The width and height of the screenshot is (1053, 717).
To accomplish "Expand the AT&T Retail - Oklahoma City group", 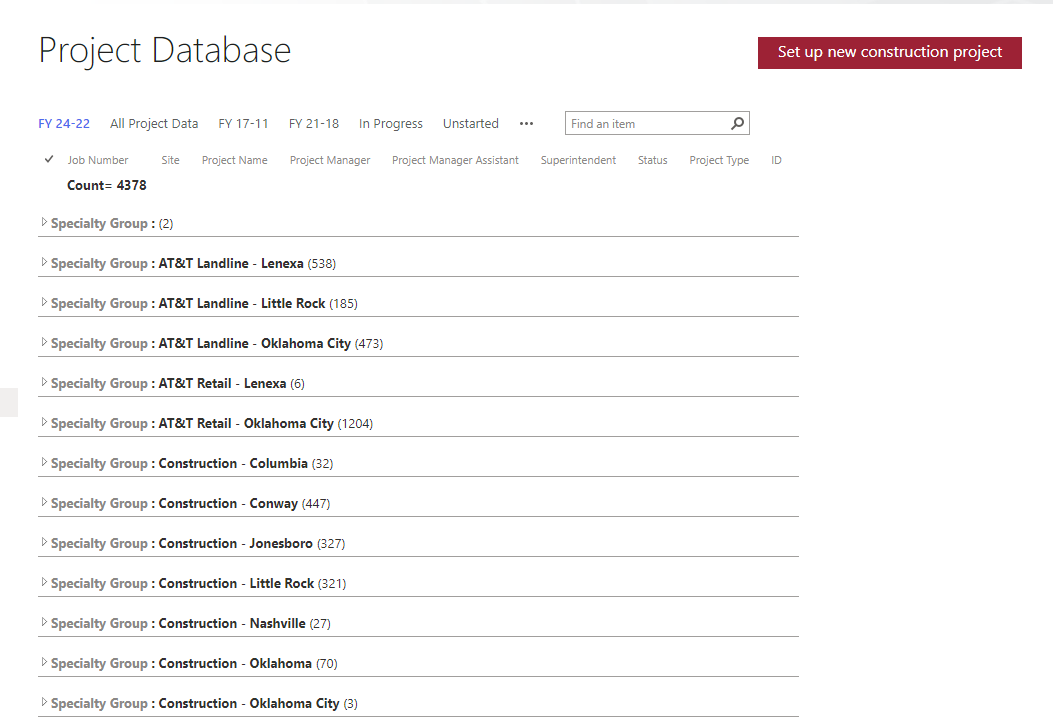I will tap(44, 423).
